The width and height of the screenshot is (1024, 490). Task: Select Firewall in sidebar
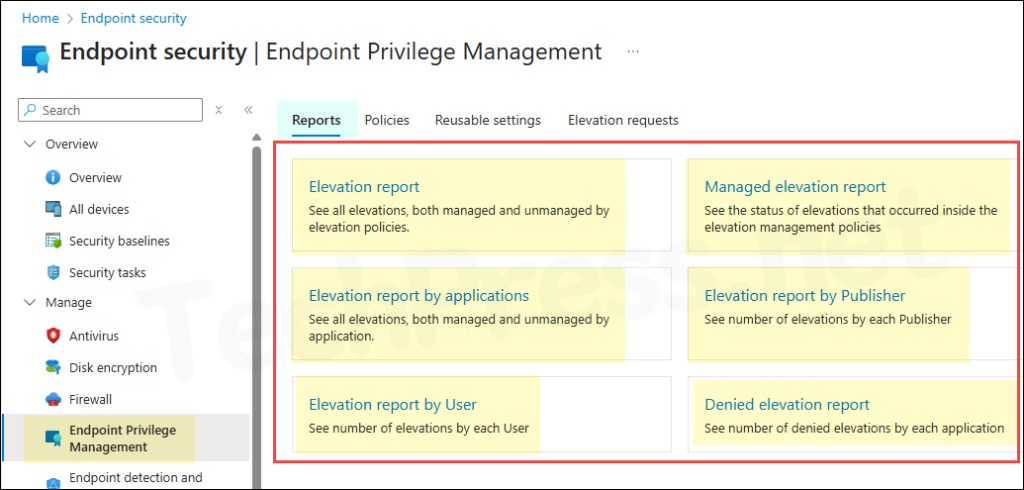(89, 399)
